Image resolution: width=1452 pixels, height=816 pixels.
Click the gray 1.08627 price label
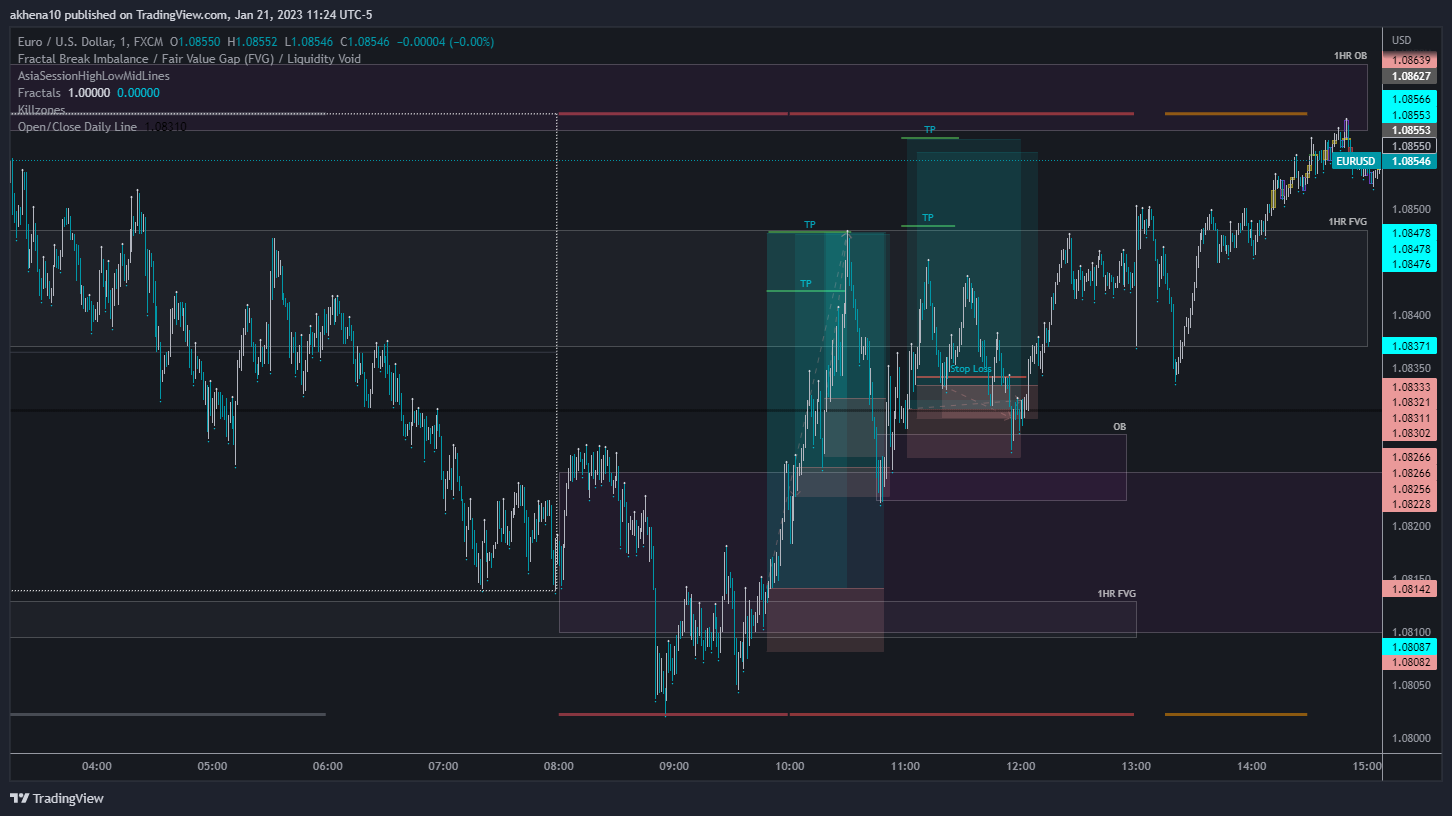tap(1410, 75)
